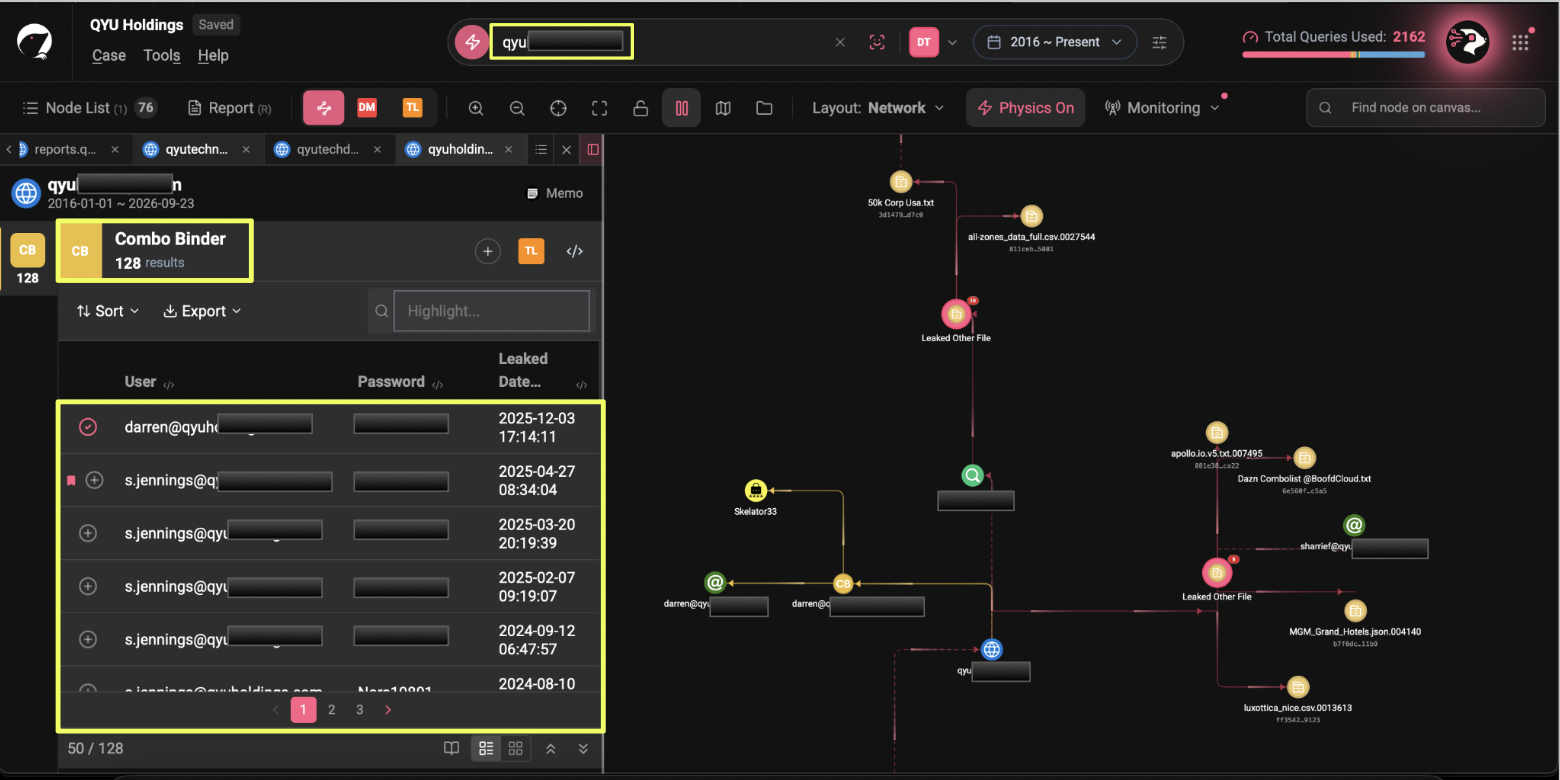Image resolution: width=1560 pixels, height=780 pixels.
Task: Open the map view icon
Action: [x=723, y=108]
